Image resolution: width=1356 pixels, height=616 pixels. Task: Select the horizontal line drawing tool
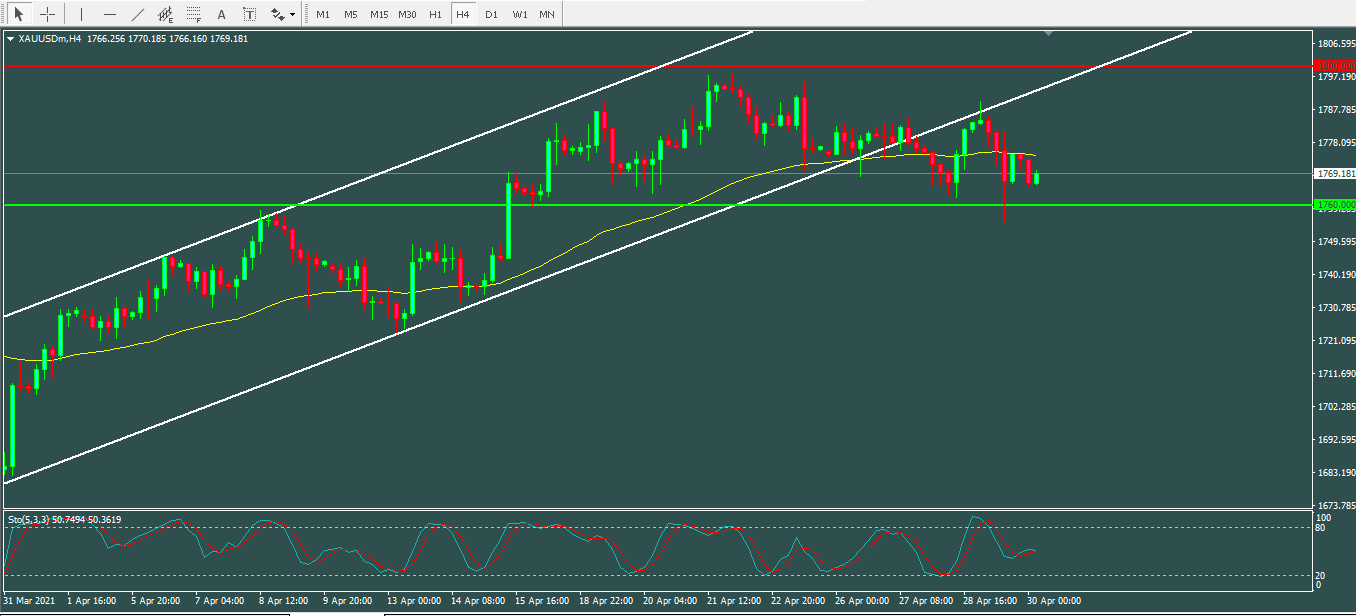coord(110,15)
